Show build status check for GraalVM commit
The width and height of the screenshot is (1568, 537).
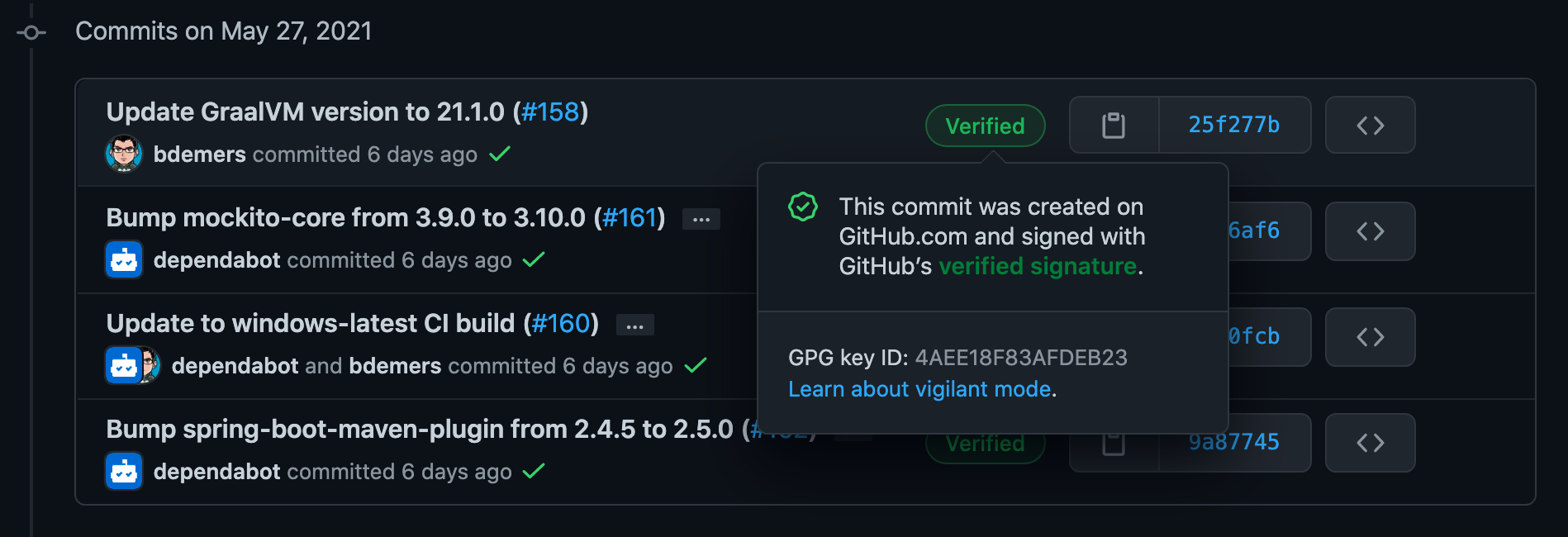coord(500,154)
